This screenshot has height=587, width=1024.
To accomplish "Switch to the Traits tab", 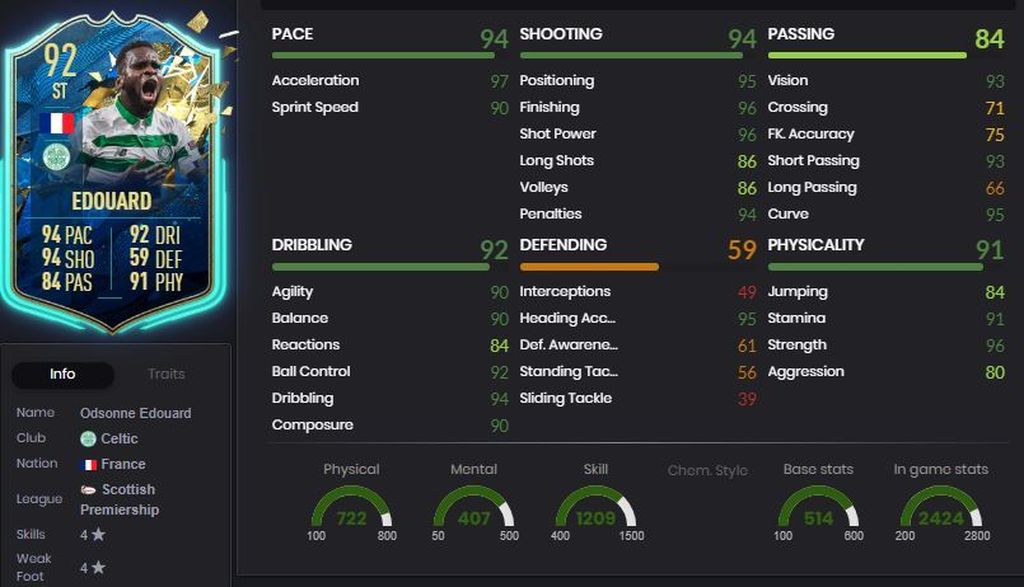I will click(x=166, y=374).
